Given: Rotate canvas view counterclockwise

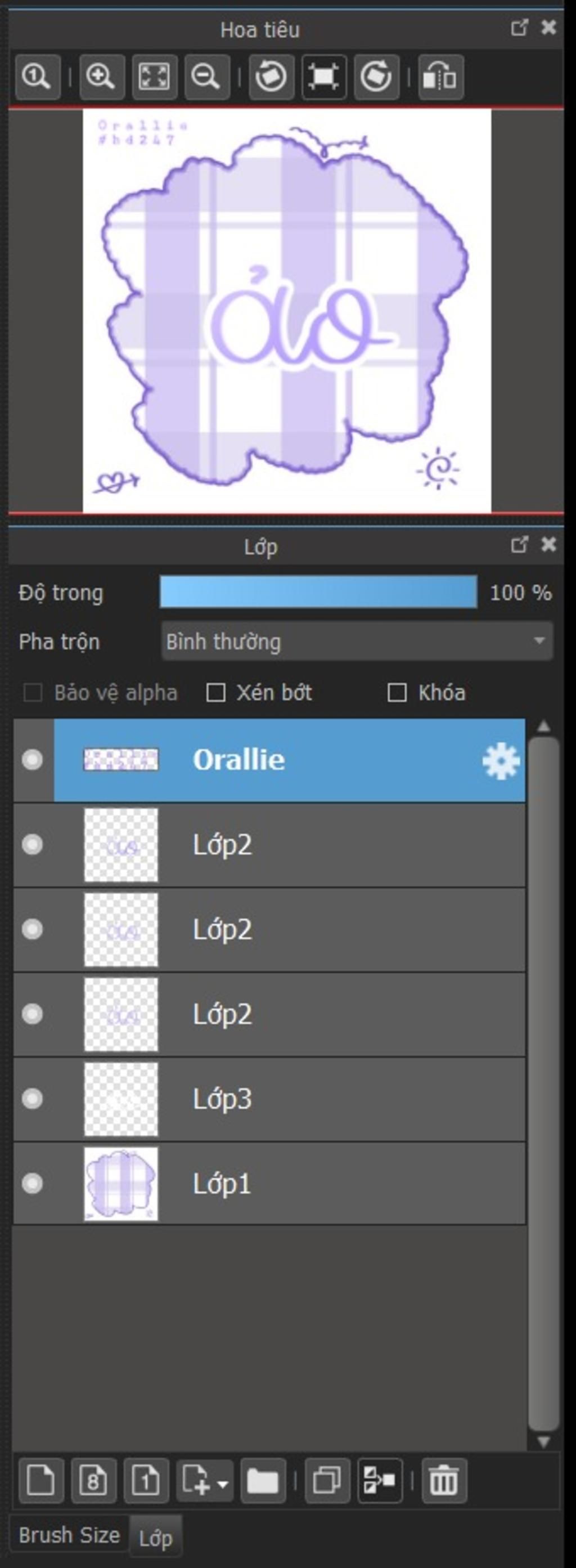Looking at the screenshot, I should [x=271, y=77].
